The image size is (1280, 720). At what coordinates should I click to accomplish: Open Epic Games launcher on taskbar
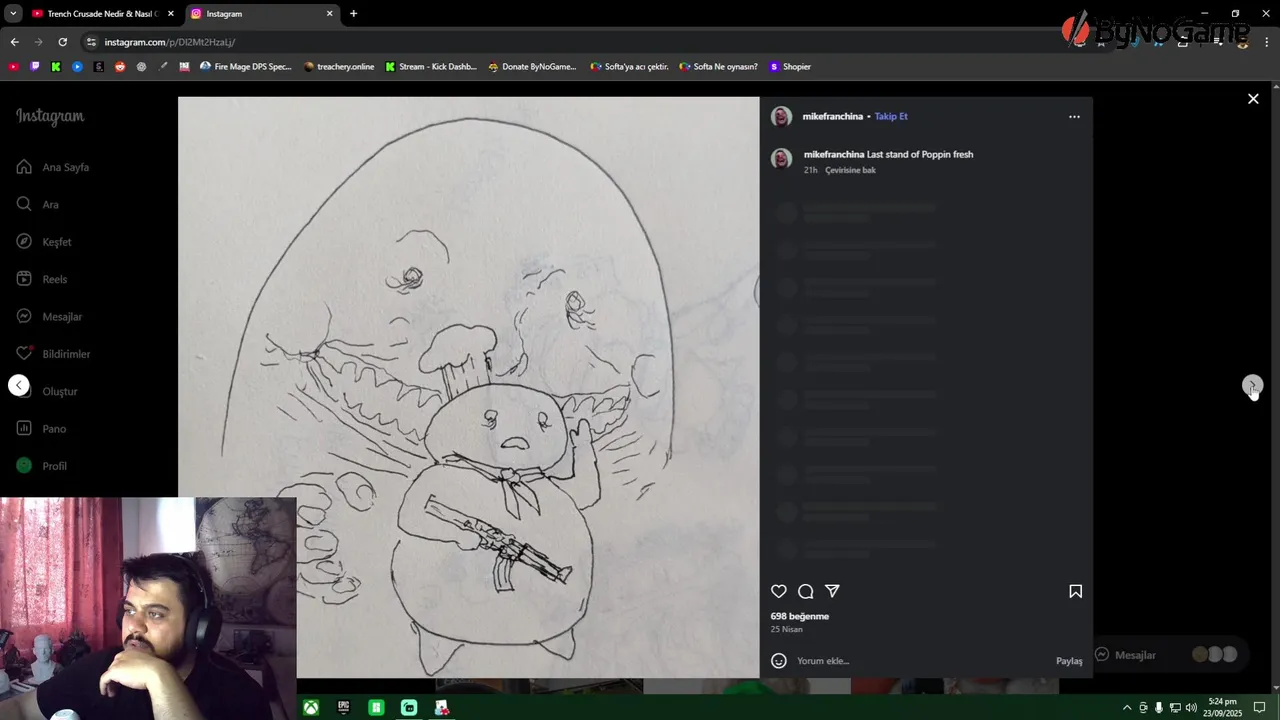(344, 708)
